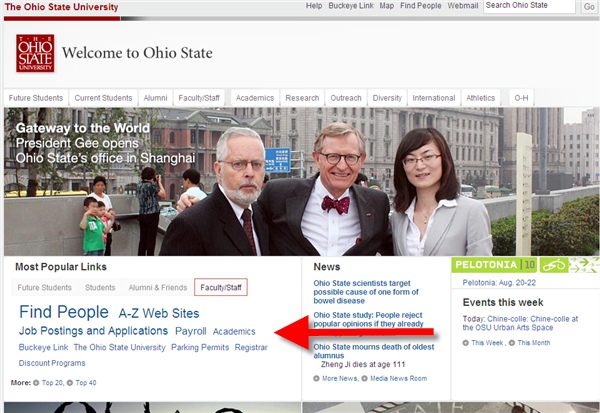Switch popular links to Faculty/Staff tab

pos(221,287)
